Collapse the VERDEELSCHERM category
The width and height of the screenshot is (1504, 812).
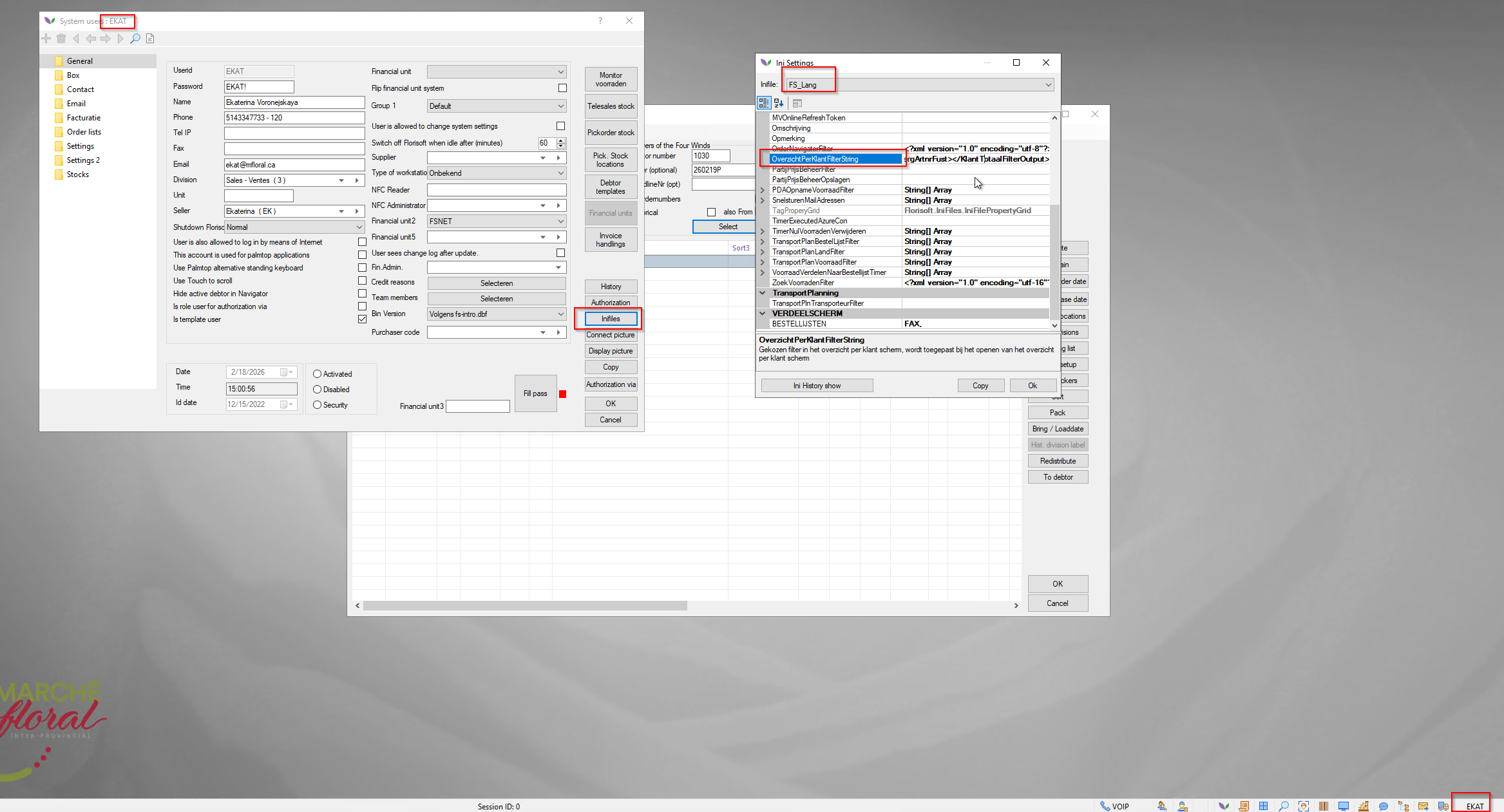[x=763, y=314]
